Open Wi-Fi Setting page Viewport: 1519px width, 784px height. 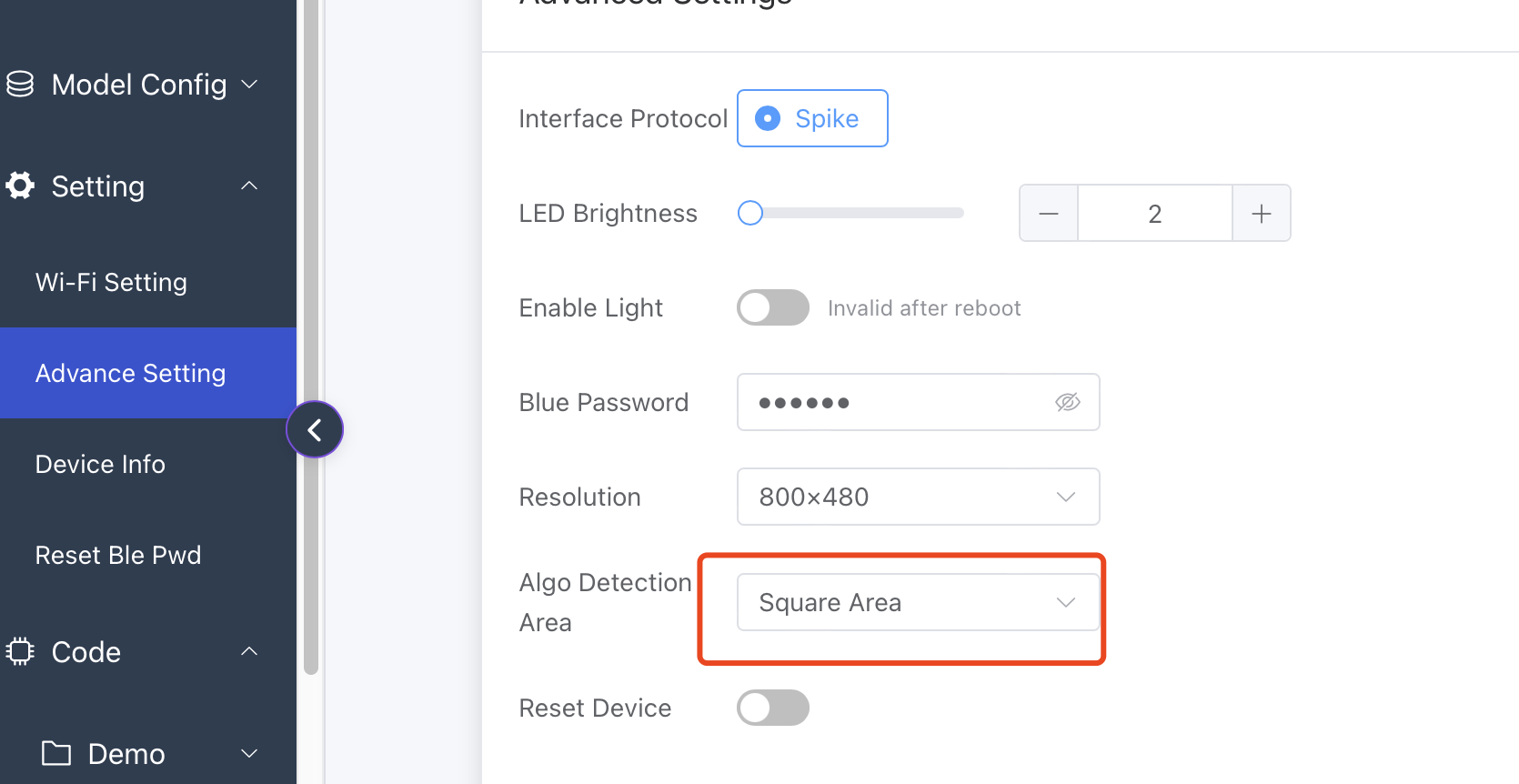pos(111,282)
